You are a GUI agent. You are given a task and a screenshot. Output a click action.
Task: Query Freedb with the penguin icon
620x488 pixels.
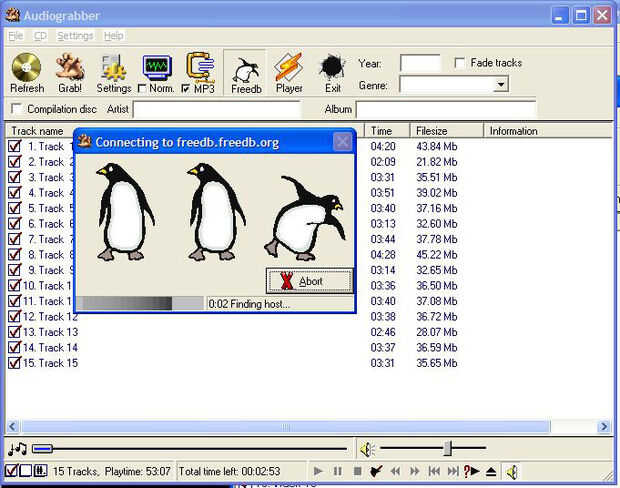point(246,70)
